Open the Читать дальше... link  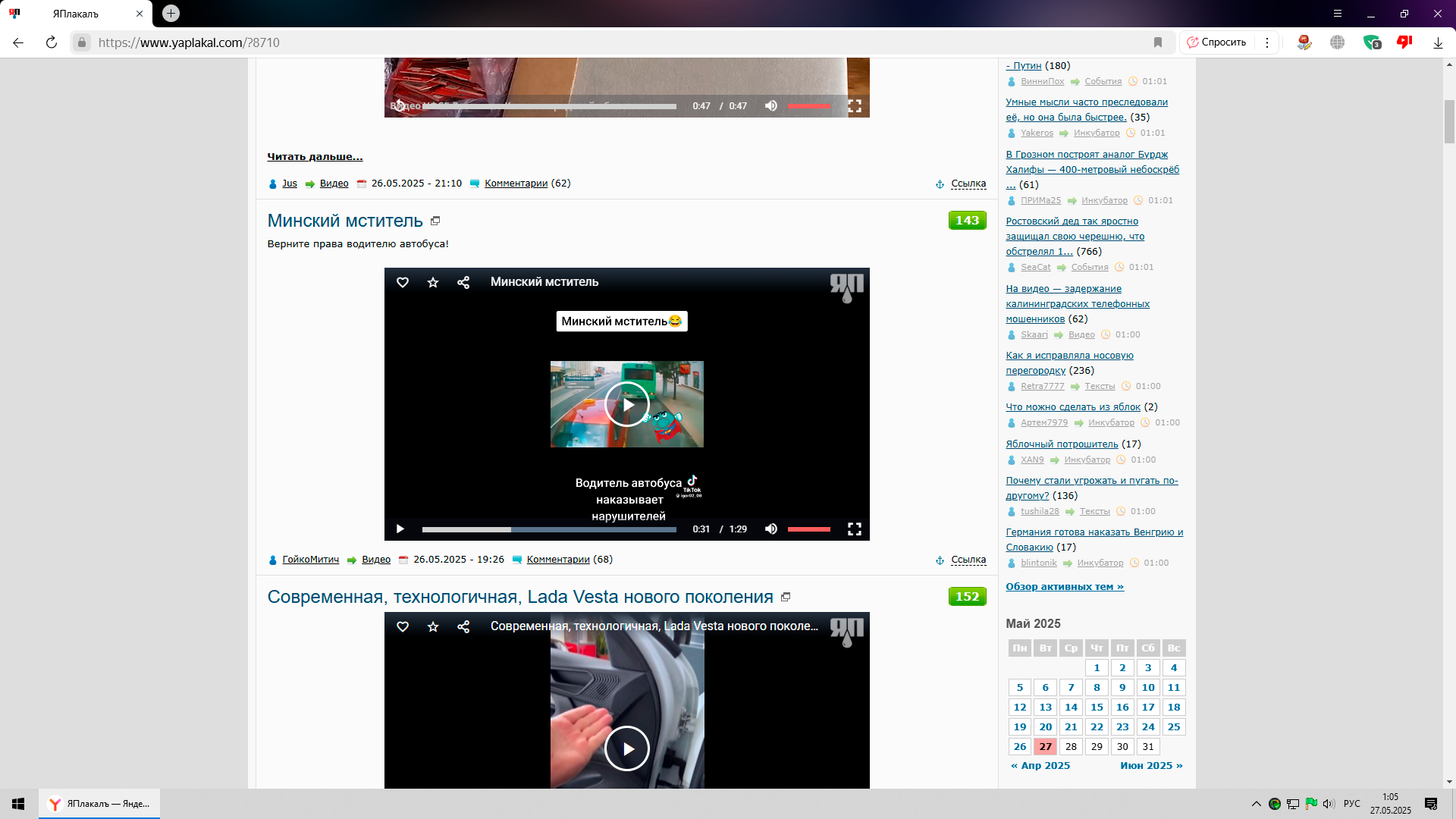pos(315,156)
